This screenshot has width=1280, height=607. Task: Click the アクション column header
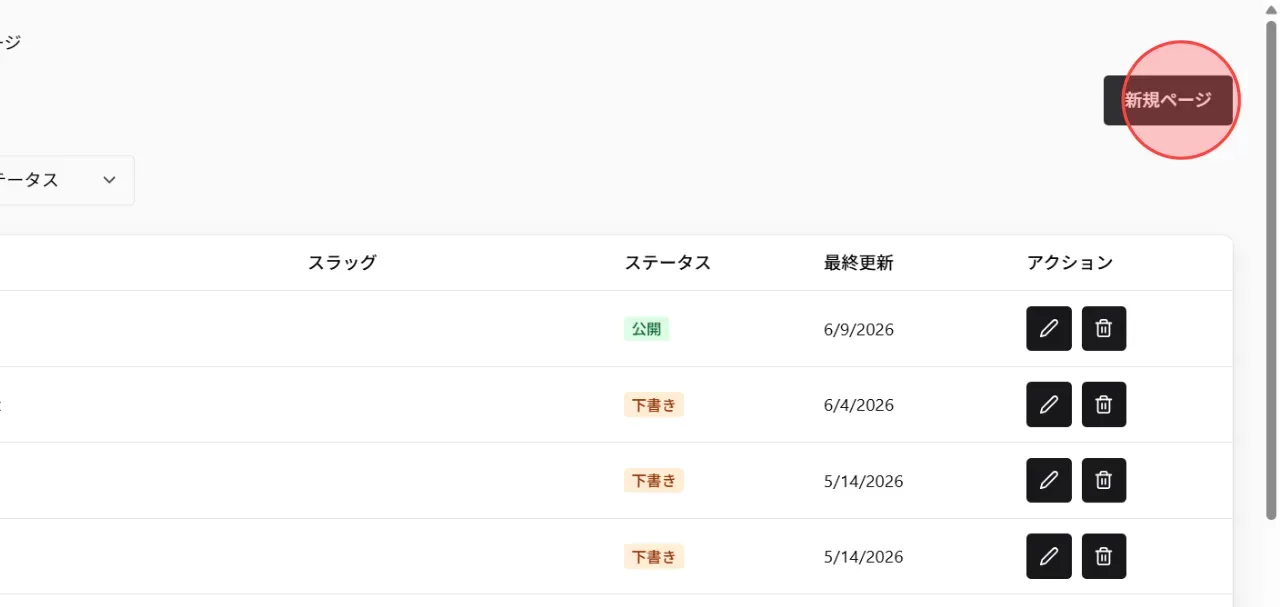1070,263
